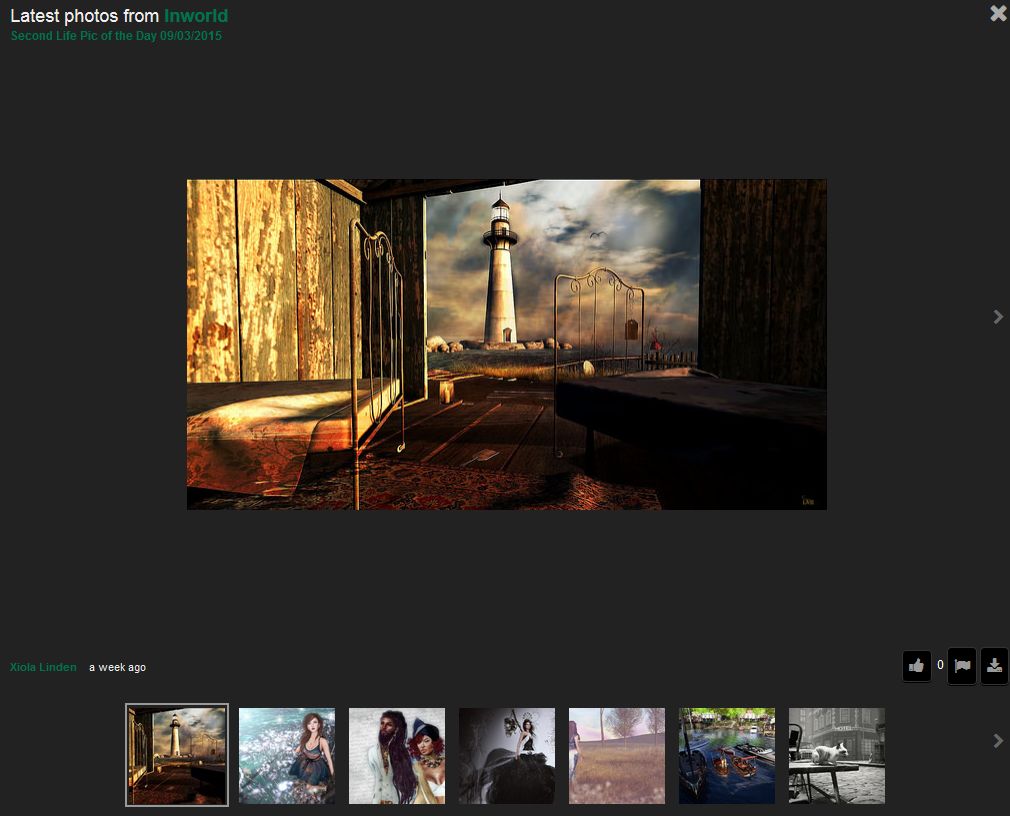Visit Xiola Linden's profile link
This screenshot has width=1010, height=816.
43,667
